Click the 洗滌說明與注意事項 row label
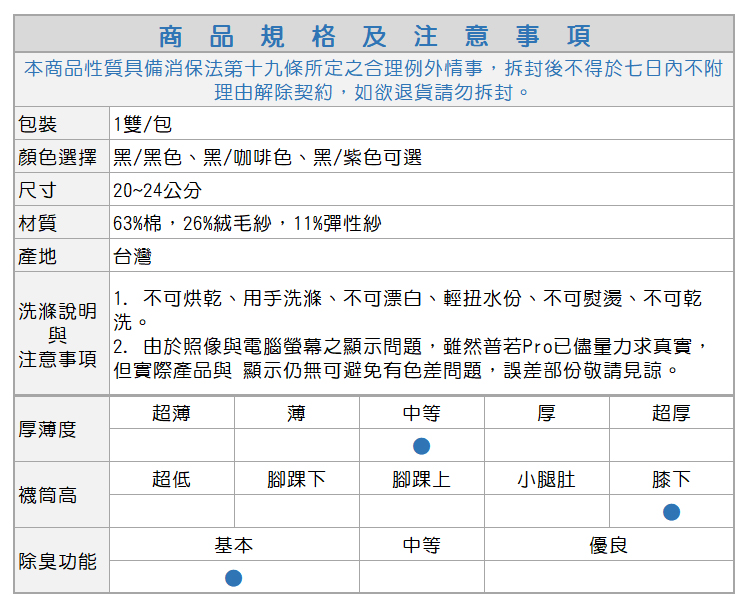This screenshot has height=608, width=750. pos(58,334)
